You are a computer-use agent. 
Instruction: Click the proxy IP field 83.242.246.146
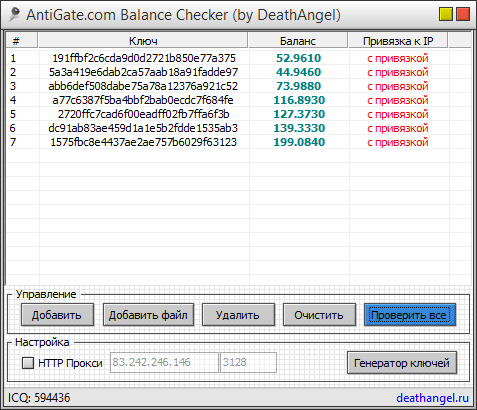pos(164,362)
